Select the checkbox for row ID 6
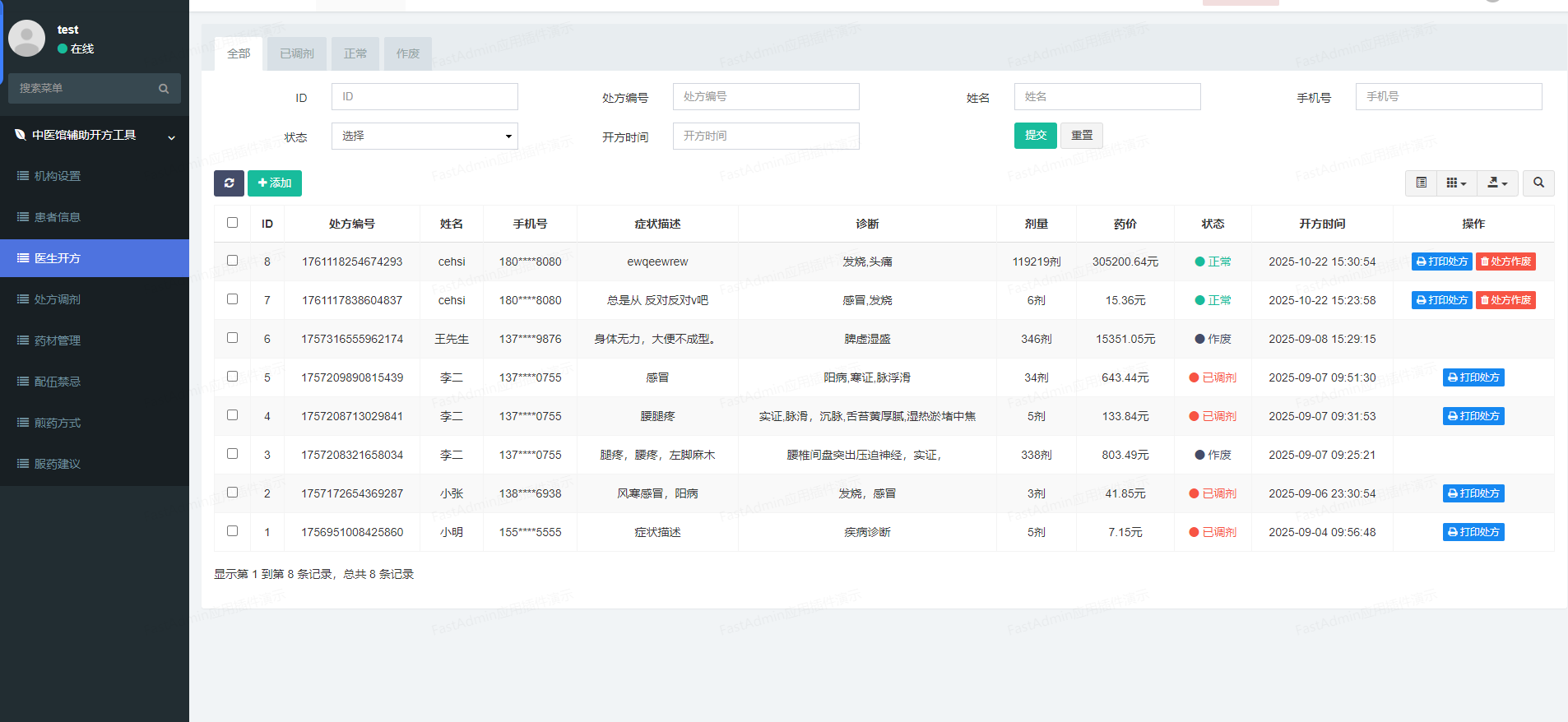The image size is (1568, 722). [x=232, y=338]
